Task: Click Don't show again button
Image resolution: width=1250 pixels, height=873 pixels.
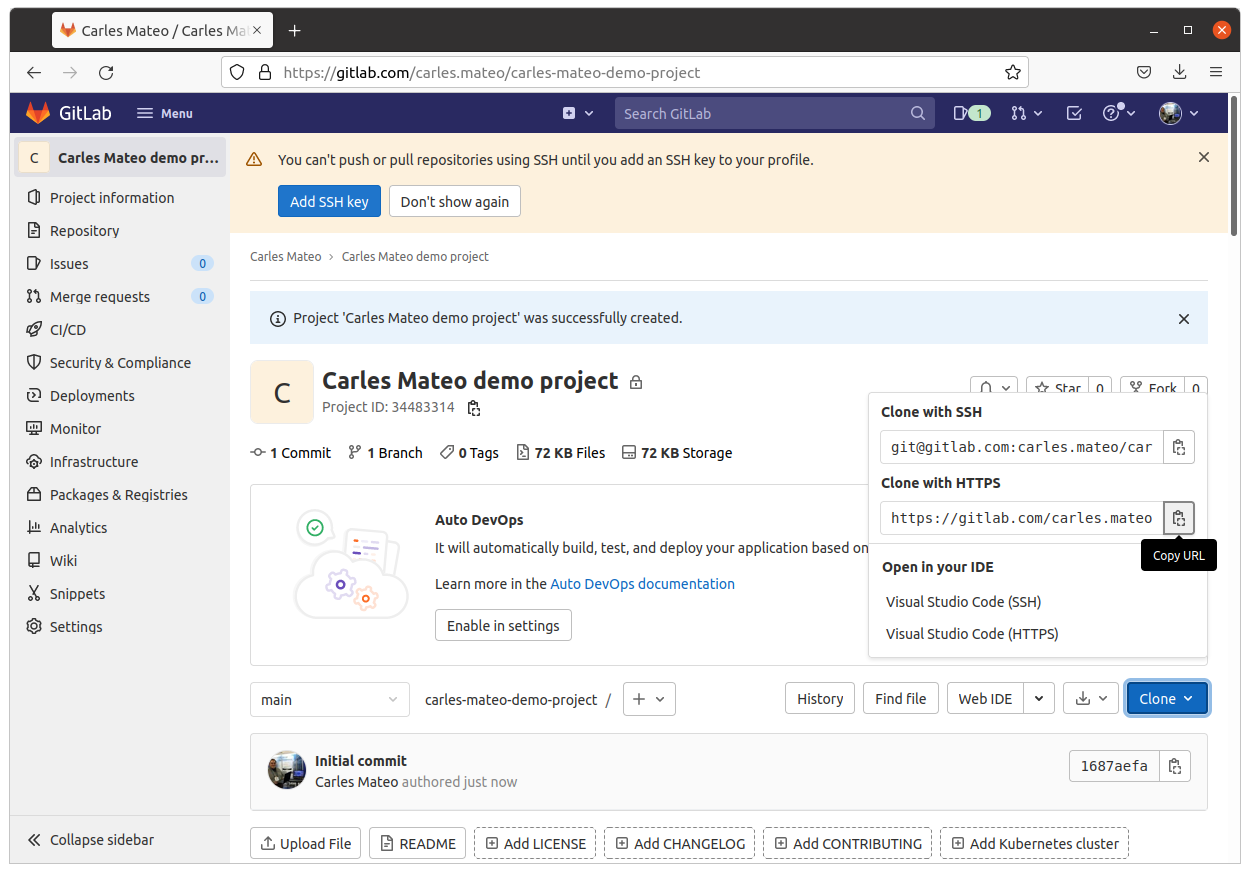Action: point(455,201)
